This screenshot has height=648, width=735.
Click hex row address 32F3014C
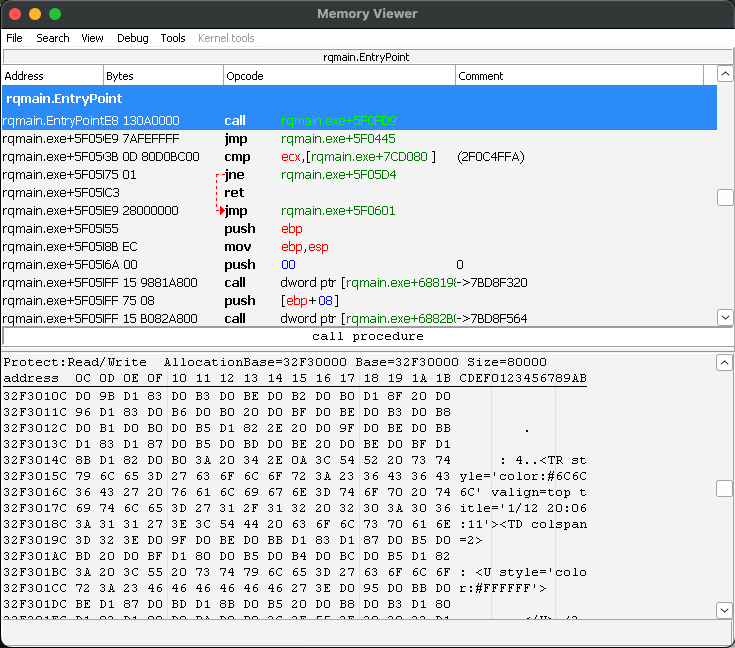pos(35,460)
